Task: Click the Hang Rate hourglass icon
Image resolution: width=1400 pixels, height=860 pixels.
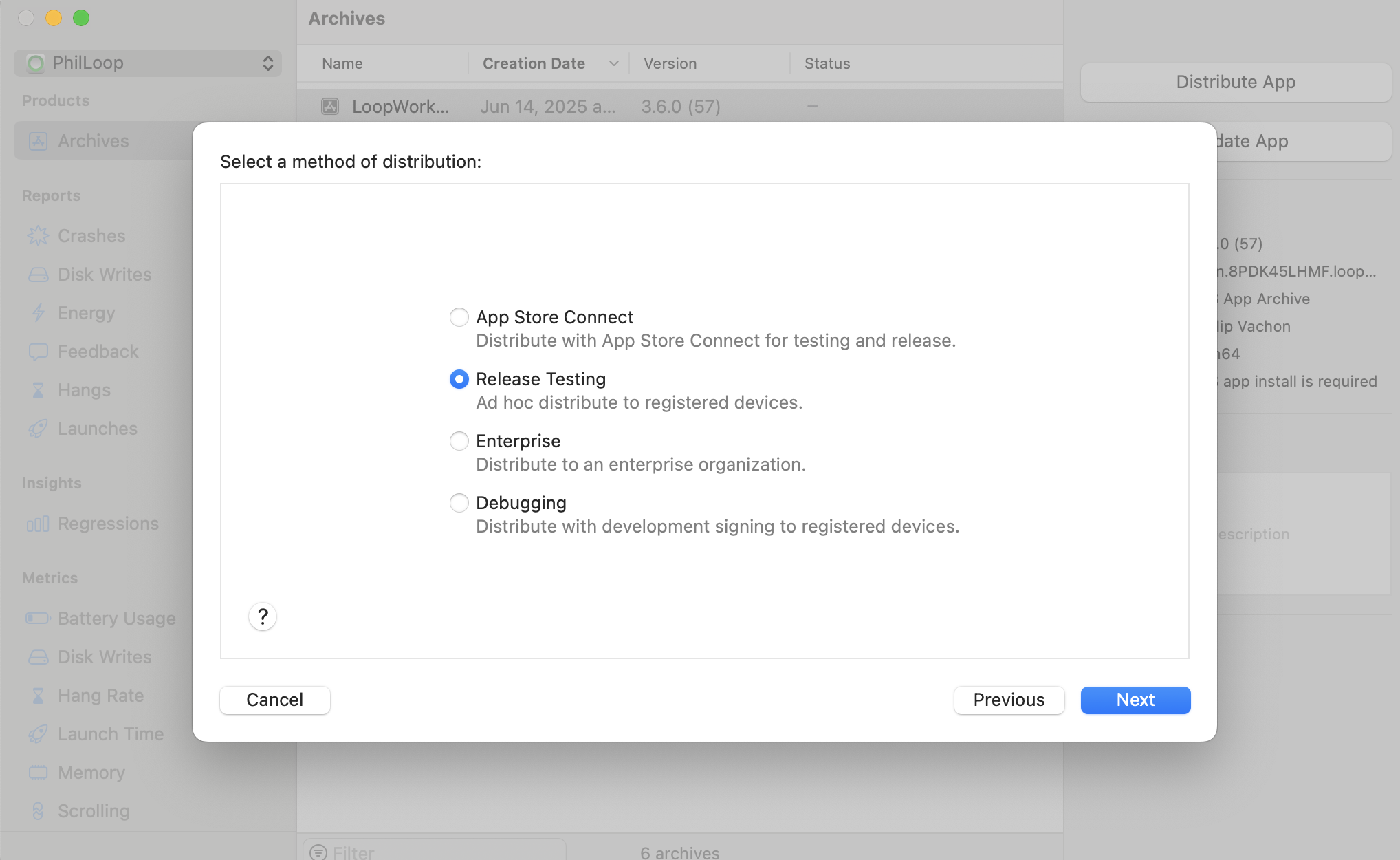Action: tap(38, 696)
